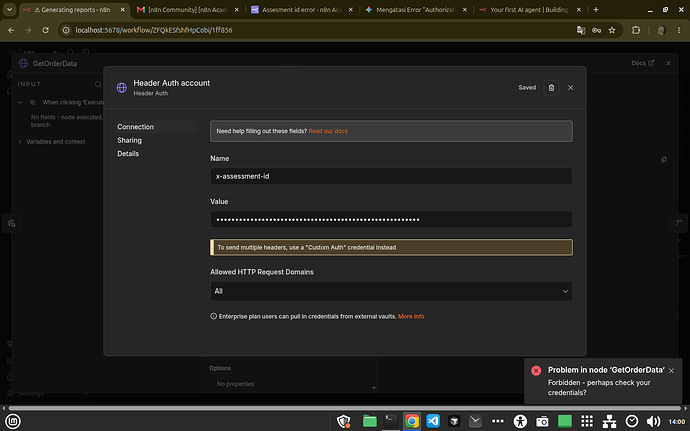Launch Visual Studio Code from the taskbar

pyautogui.click(x=433, y=421)
